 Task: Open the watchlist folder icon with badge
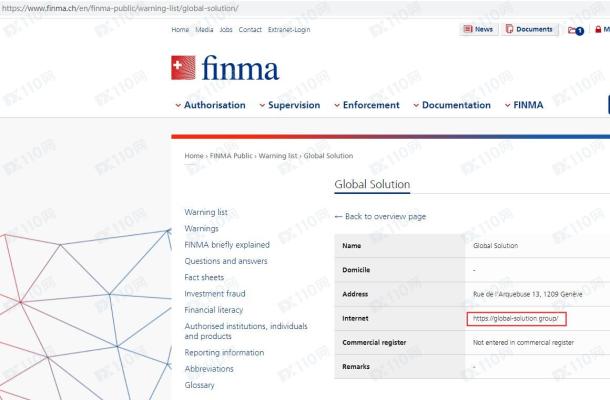coord(576,30)
